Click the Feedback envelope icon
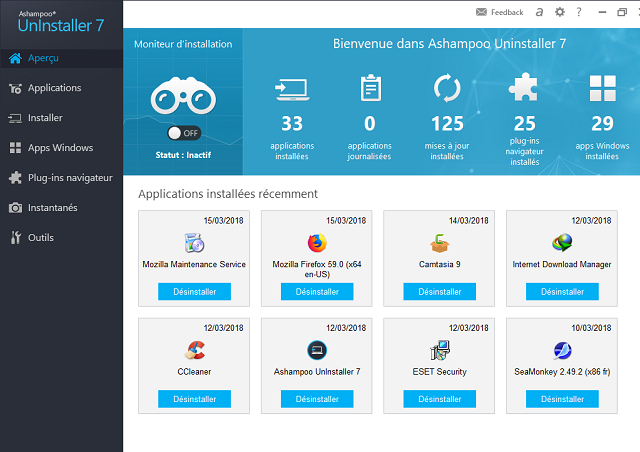This screenshot has width=640, height=452. point(482,12)
